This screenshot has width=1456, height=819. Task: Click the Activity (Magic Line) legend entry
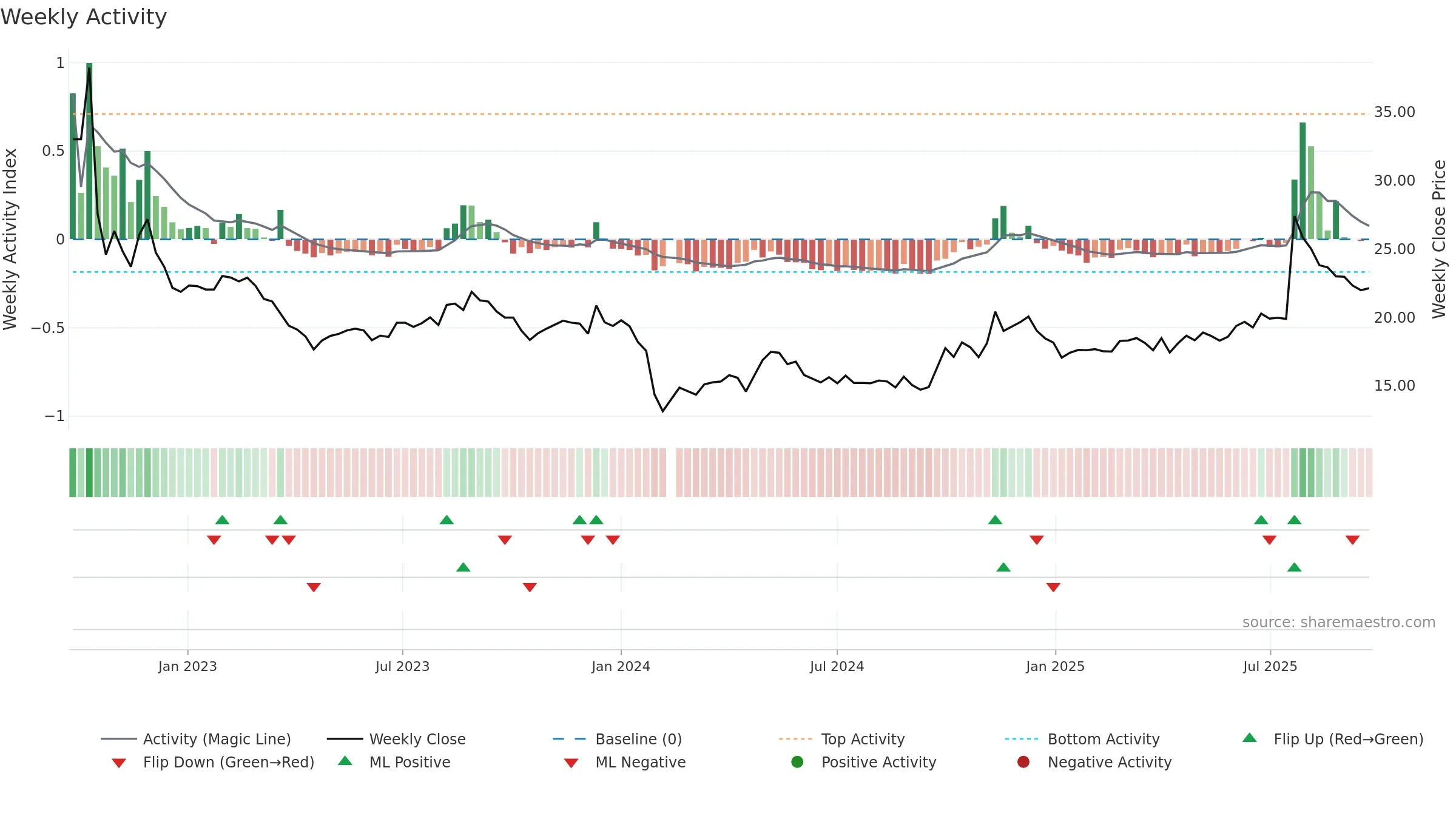tap(196, 739)
